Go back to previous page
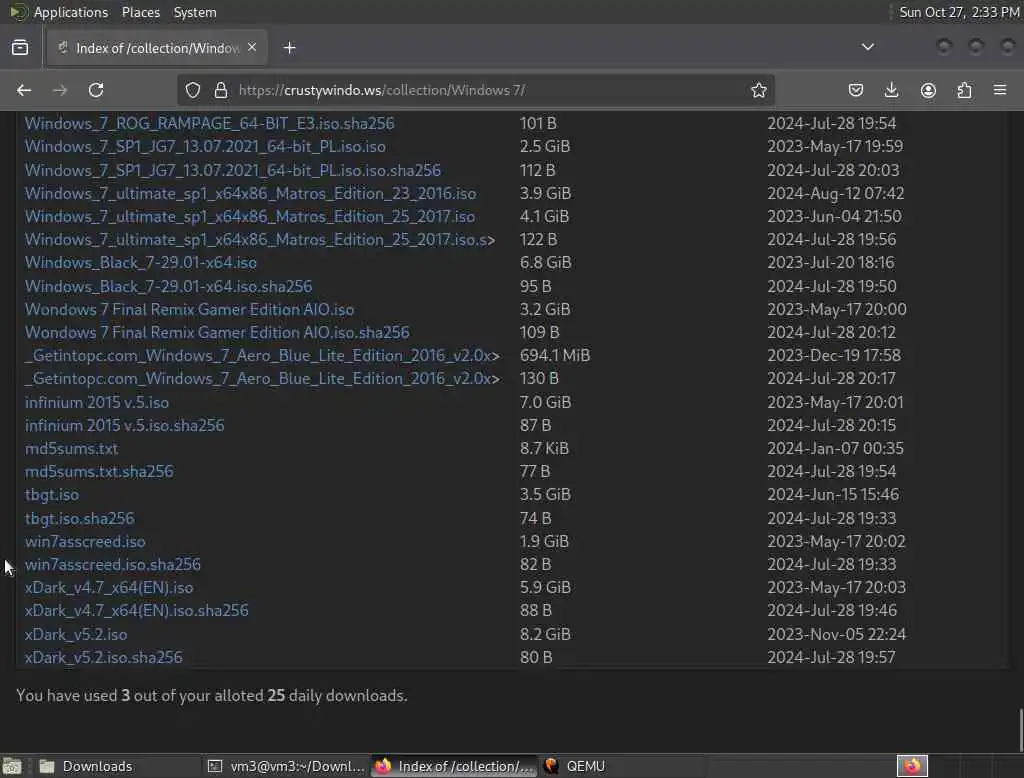1024x778 pixels. tap(24, 90)
